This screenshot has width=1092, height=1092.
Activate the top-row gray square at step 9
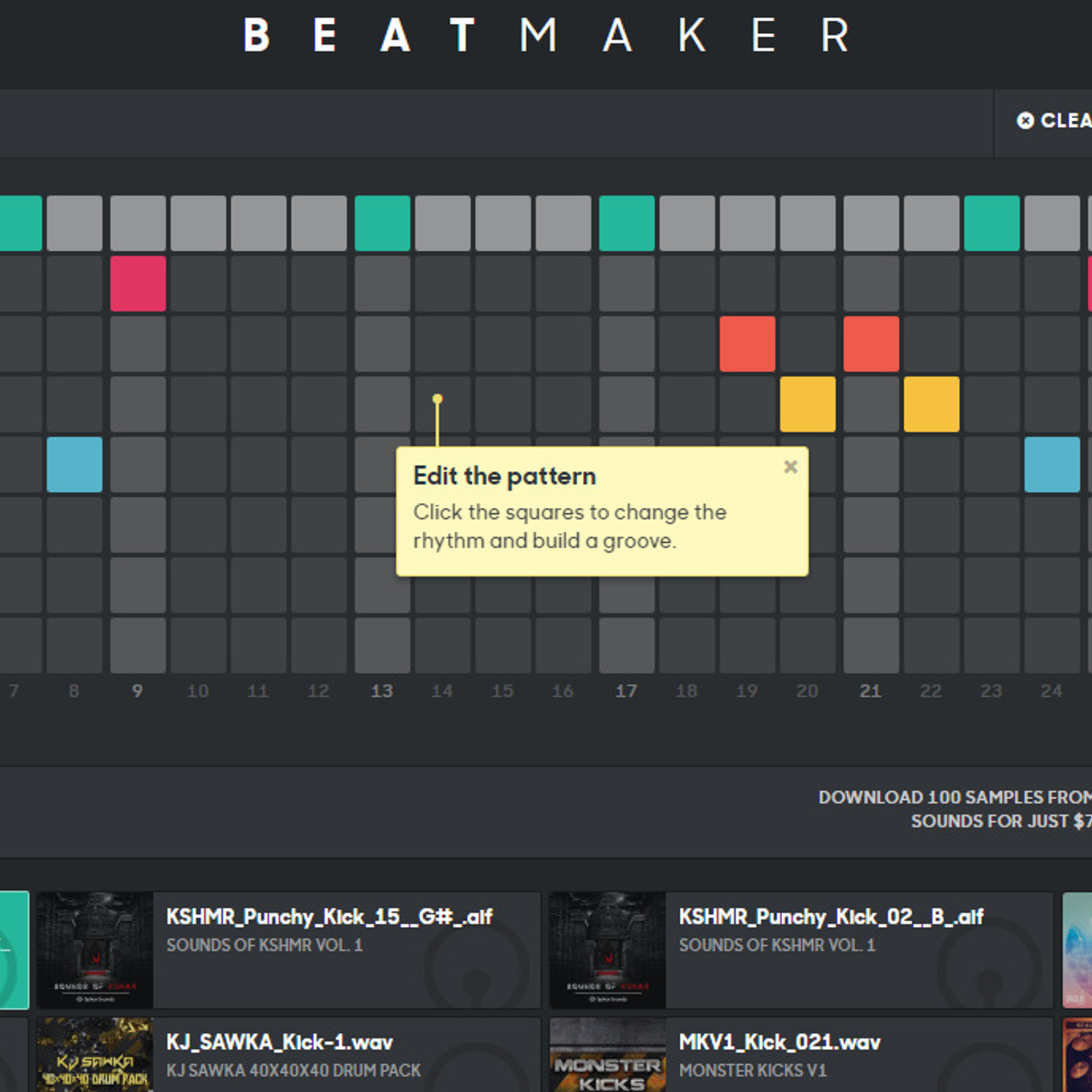138,223
